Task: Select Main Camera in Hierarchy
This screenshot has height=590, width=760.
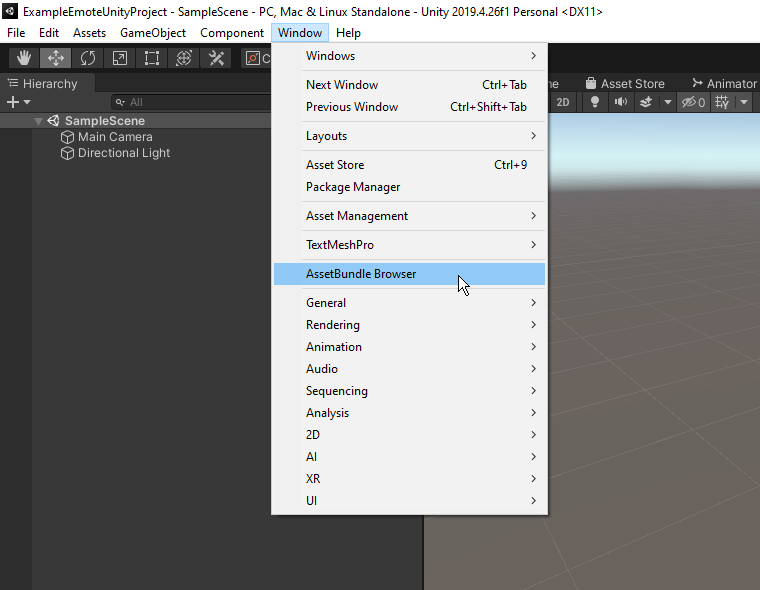Action: pyautogui.click(x=115, y=137)
